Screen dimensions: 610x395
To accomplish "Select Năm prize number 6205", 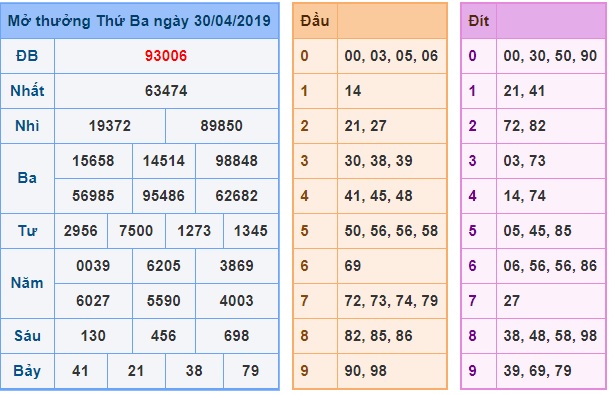I will click(x=164, y=266).
